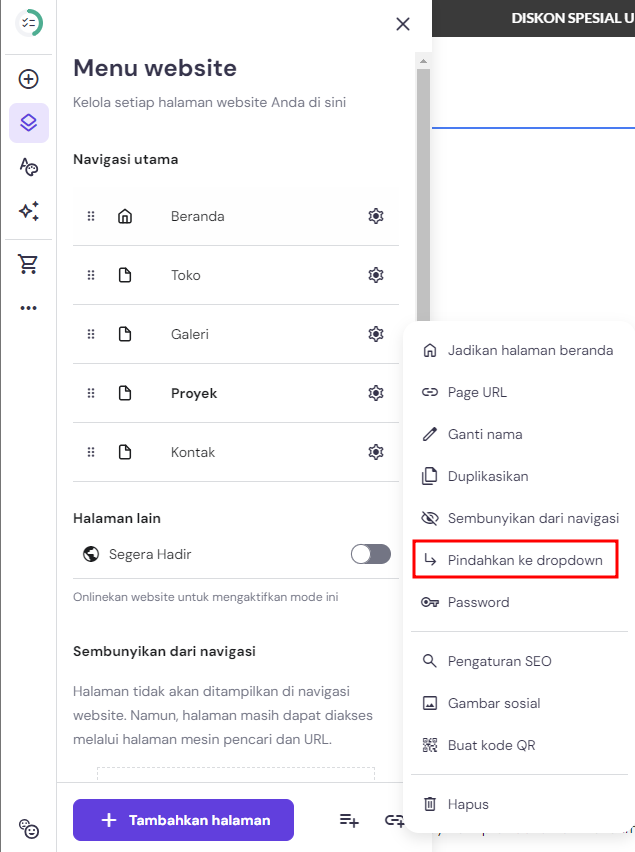This screenshot has width=635, height=852.
Task: Select the text styles icon in sidebar
Action: tap(28, 167)
